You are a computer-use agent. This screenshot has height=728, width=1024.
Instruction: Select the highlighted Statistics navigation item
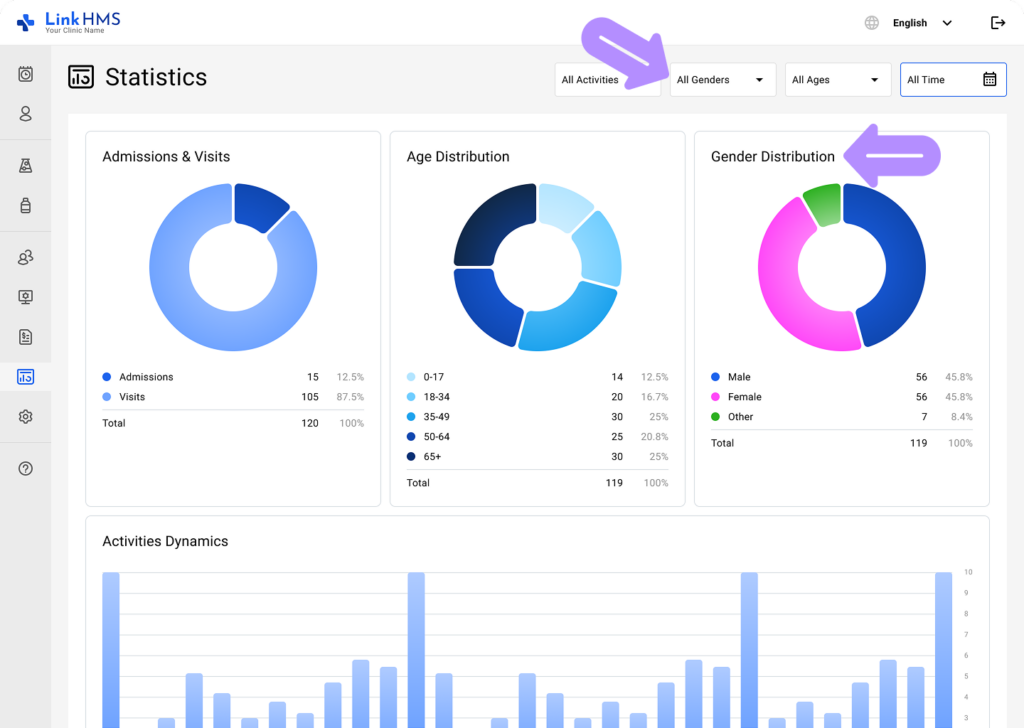(24, 376)
